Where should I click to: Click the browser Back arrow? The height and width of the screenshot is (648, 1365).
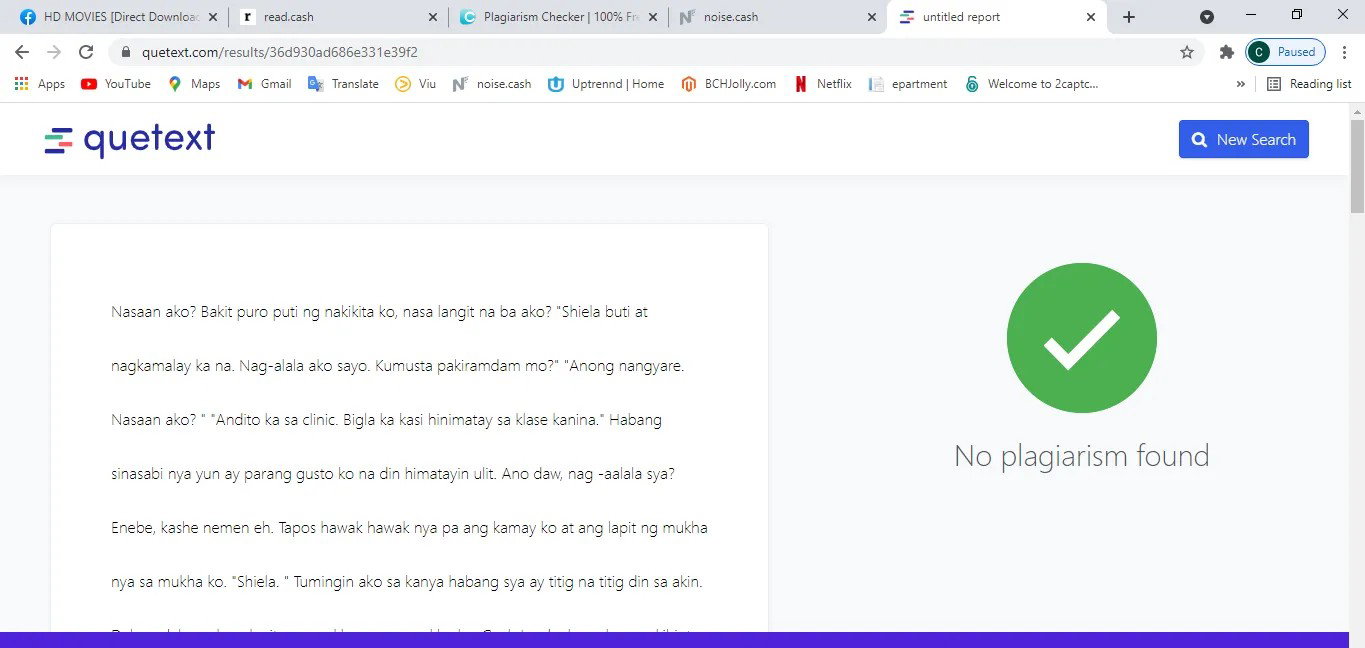click(x=22, y=52)
